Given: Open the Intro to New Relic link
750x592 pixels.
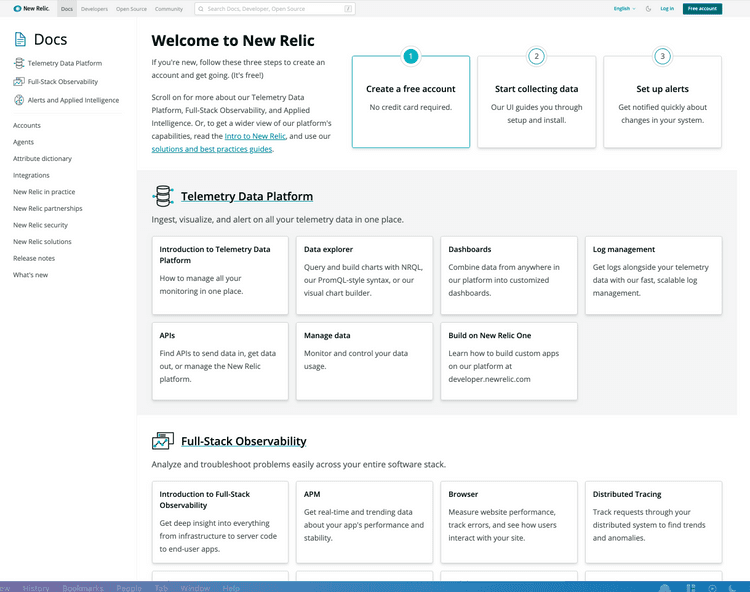Looking at the screenshot, I should [x=255, y=135].
